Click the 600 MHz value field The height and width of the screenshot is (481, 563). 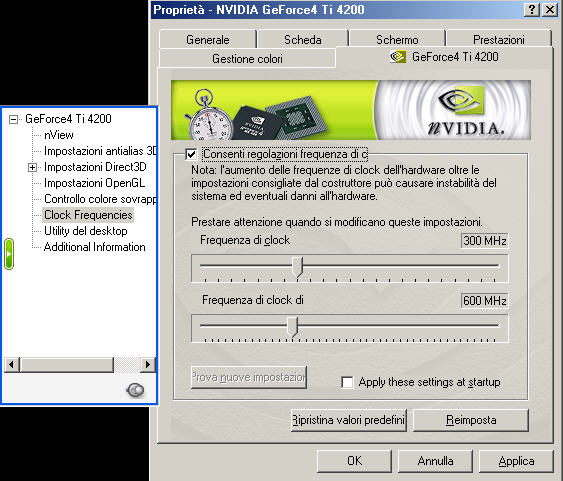(x=484, y=300)
